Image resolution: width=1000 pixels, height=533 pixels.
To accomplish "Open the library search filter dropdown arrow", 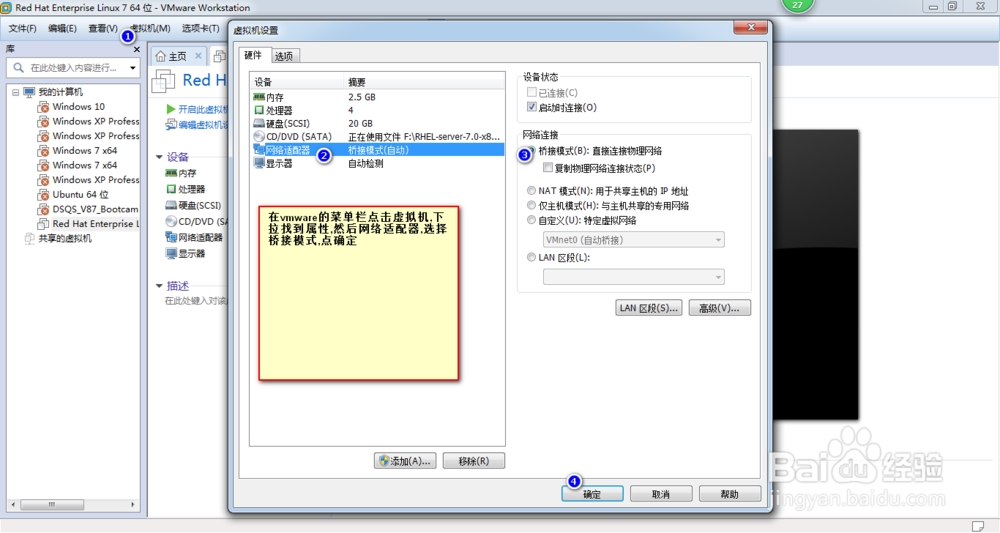I will [x=133, y=68].
